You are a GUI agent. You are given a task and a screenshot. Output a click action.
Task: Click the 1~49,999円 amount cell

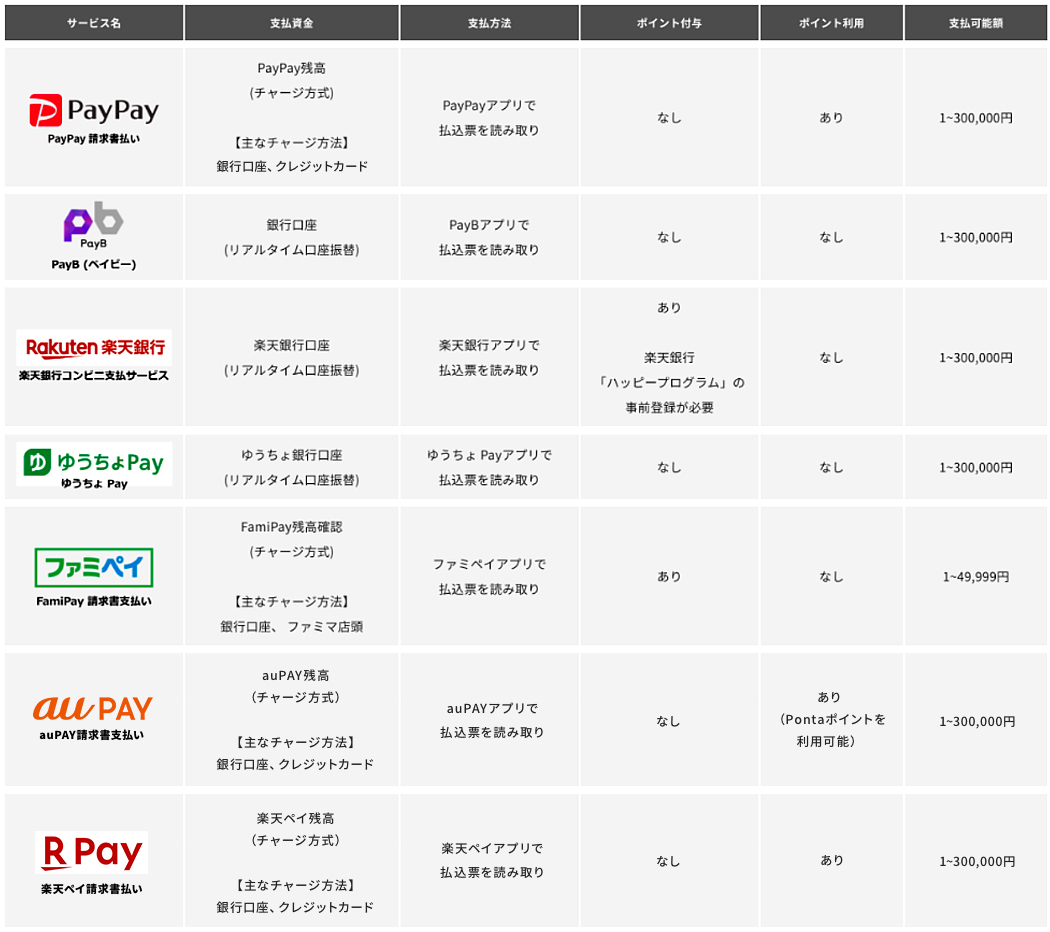point(976,576)
